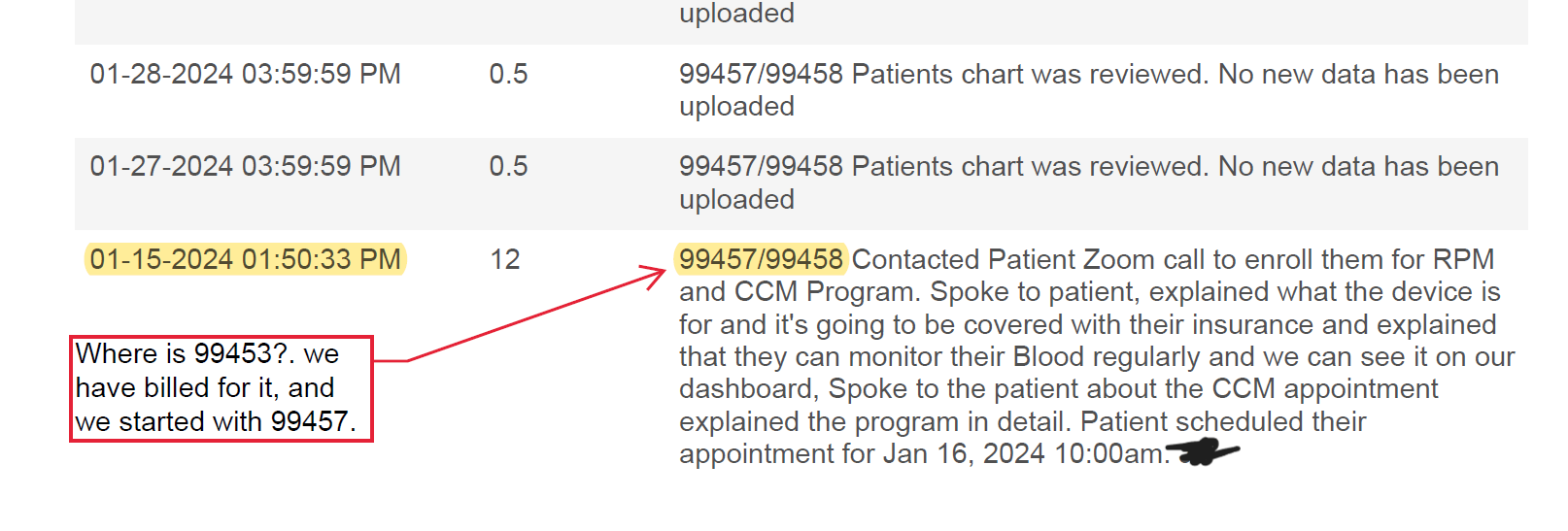Image resolution: width=1568 pixels, height=531 pixels.
Task: Click the 01-28-2024 03:59:59 PM timestamp
Action: pyautogui.click(x=245, y=75)
